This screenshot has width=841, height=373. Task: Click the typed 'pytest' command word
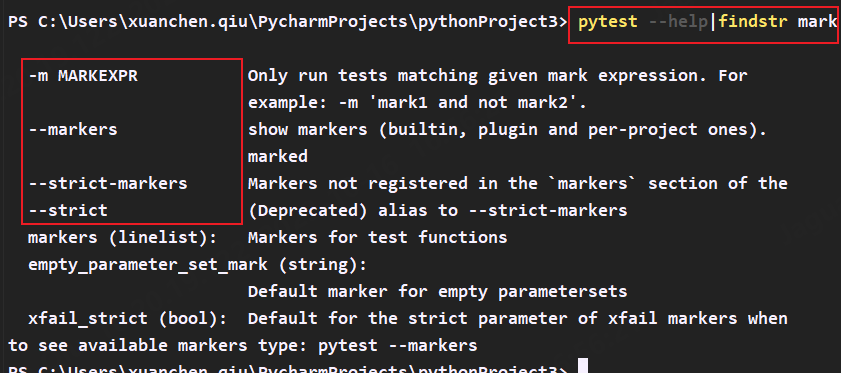[x=608, y=22]
